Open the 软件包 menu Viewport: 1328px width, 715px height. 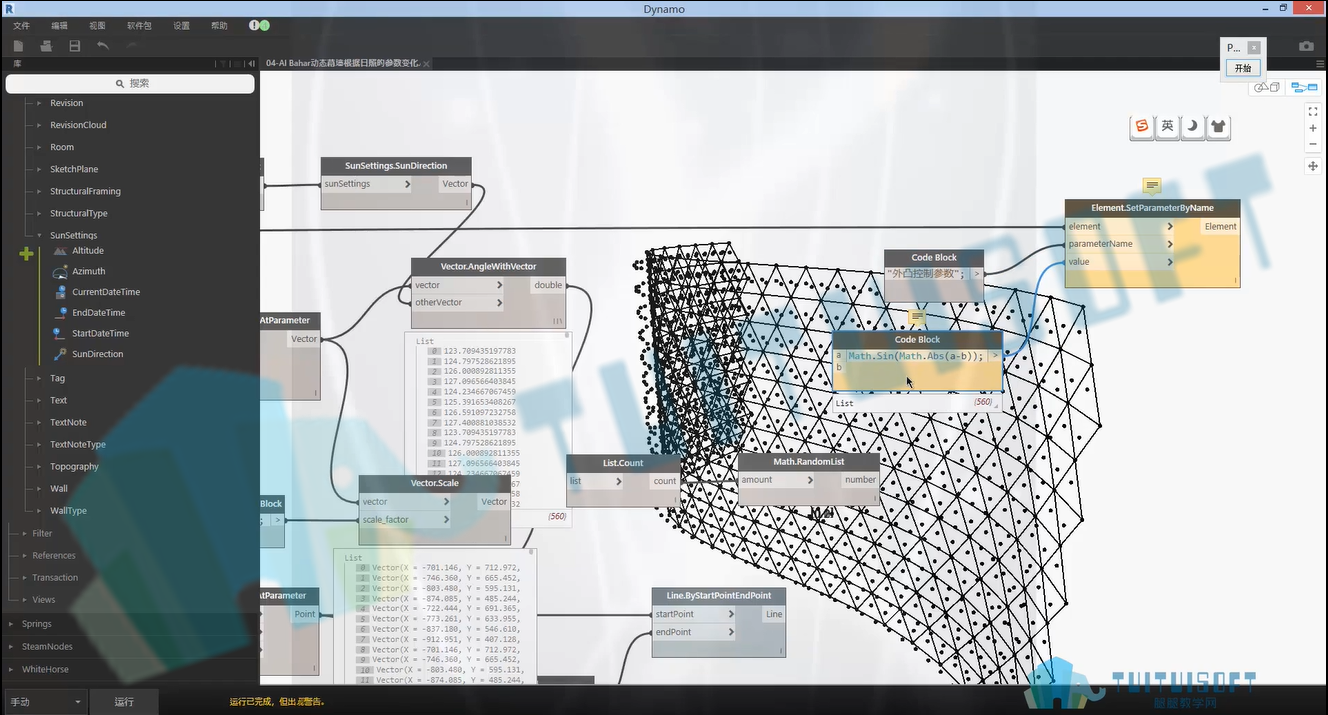coord(139,25)
